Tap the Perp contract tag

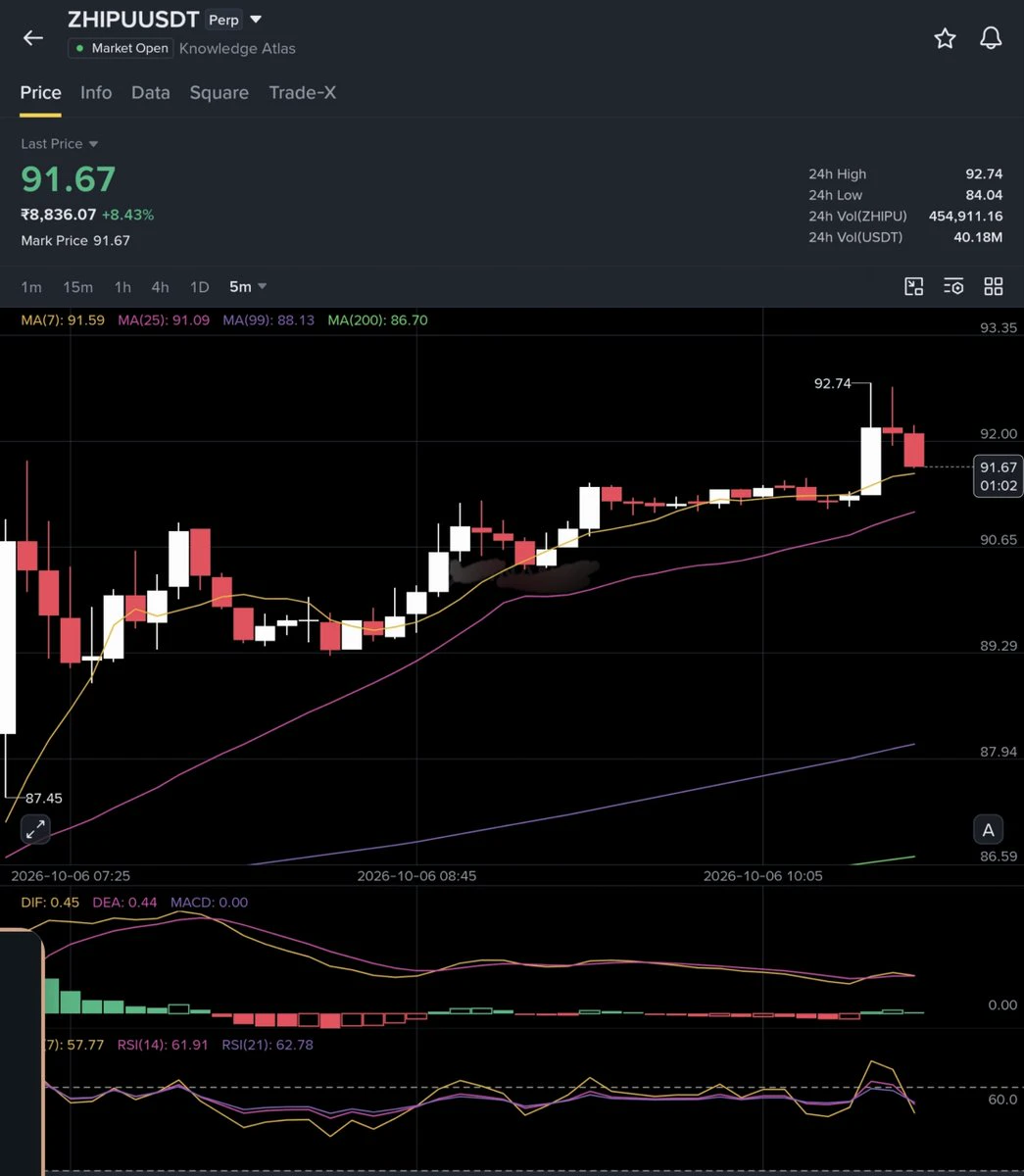point(223,20)
